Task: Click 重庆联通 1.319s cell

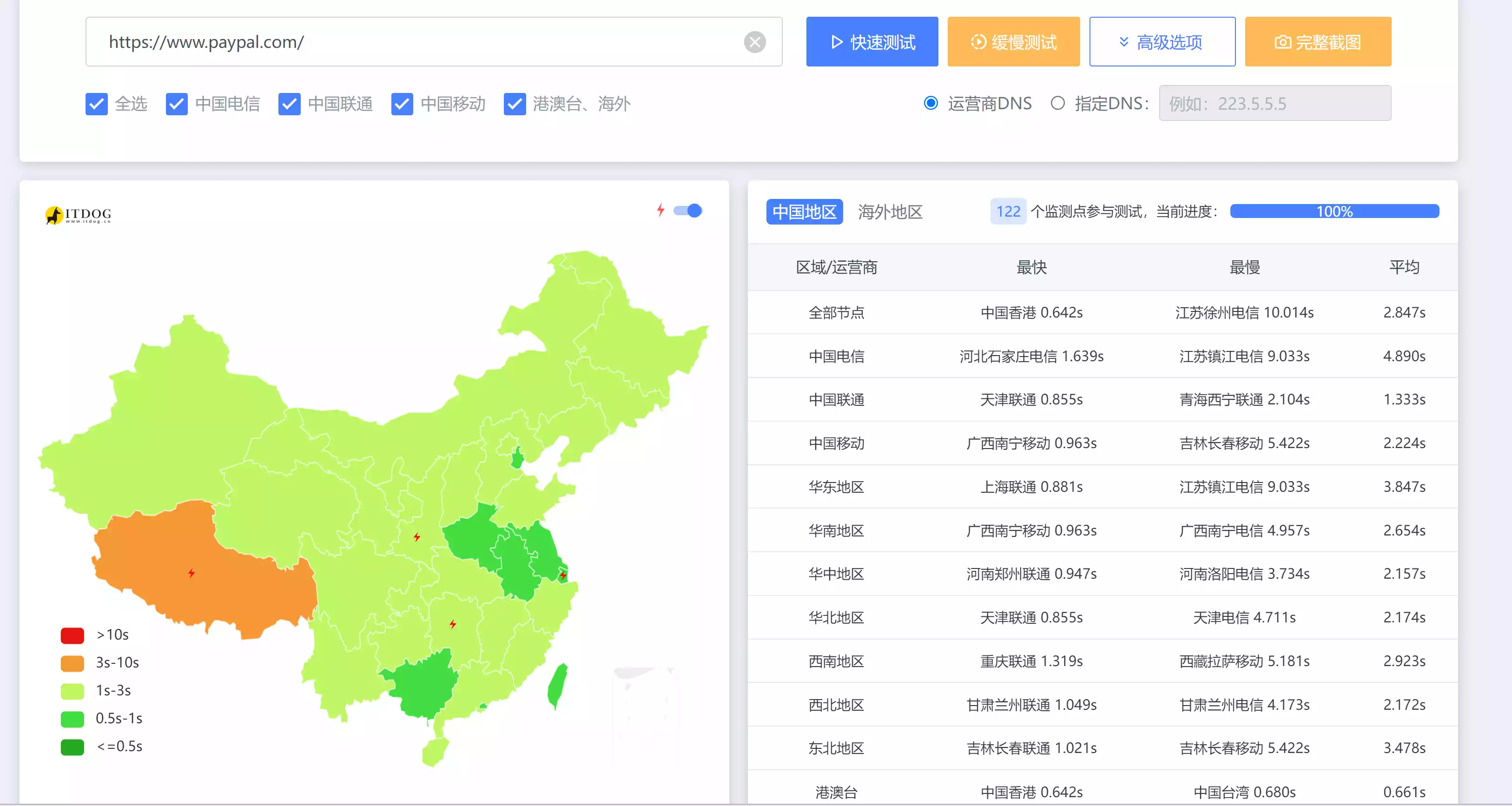Action: click(1031, 661)
